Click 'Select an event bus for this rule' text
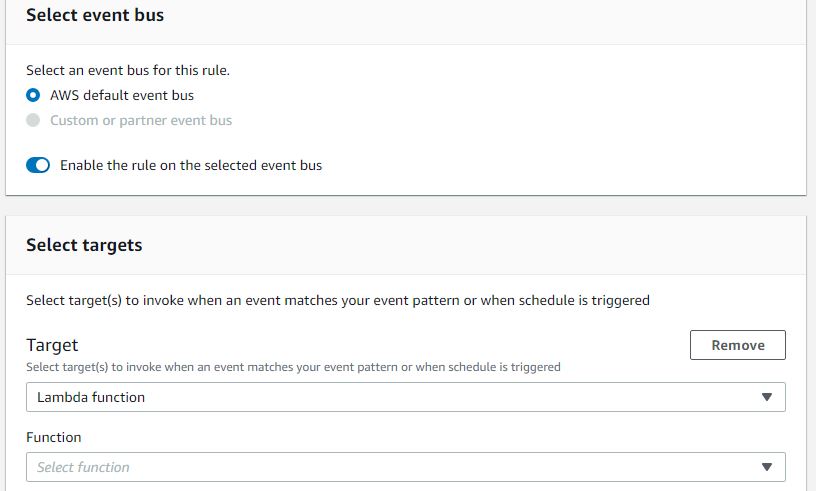The image size is (816, 491). click(128, 70)
